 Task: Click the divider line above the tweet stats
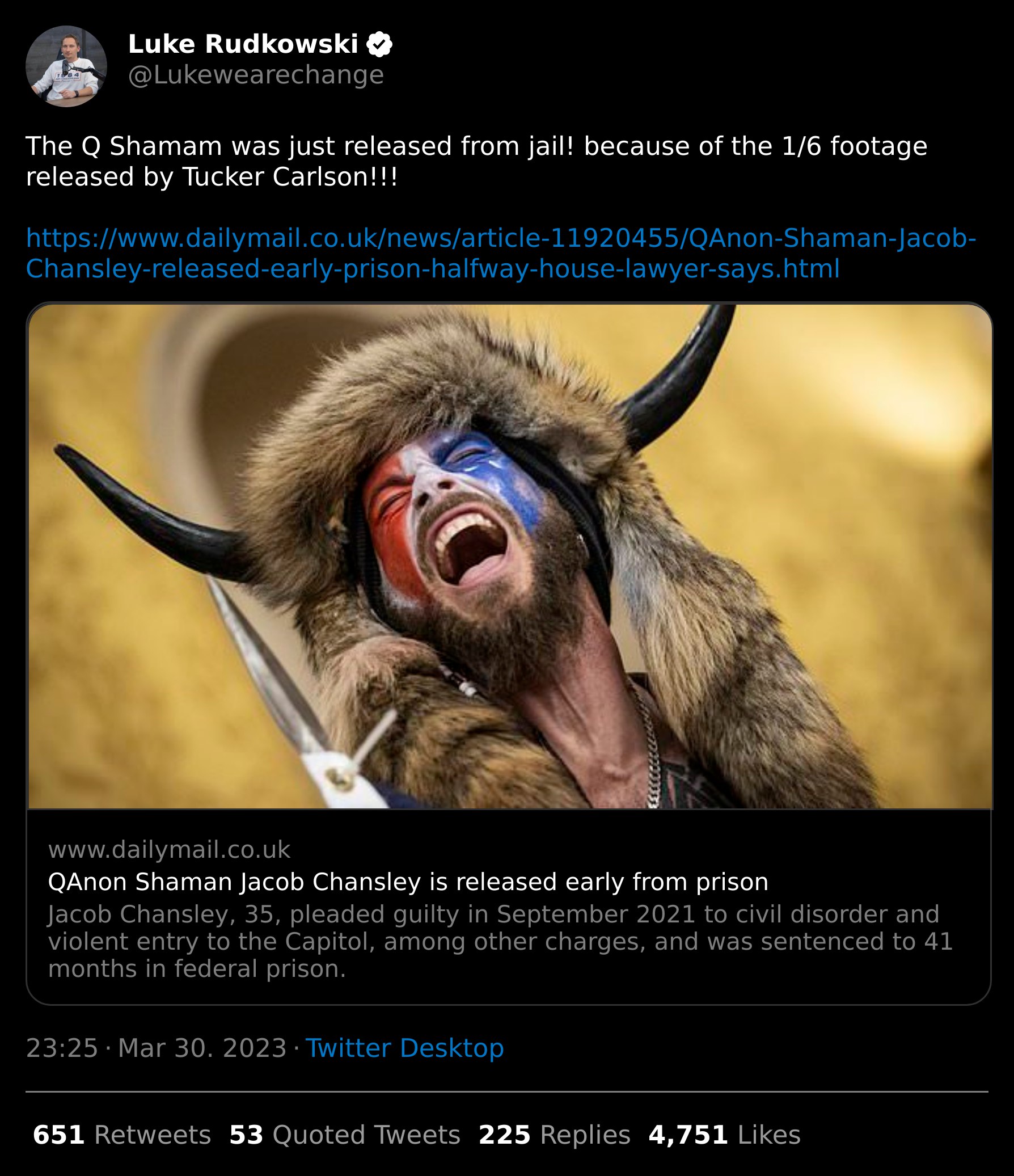pyautogui.click(x=506, y=1091)
